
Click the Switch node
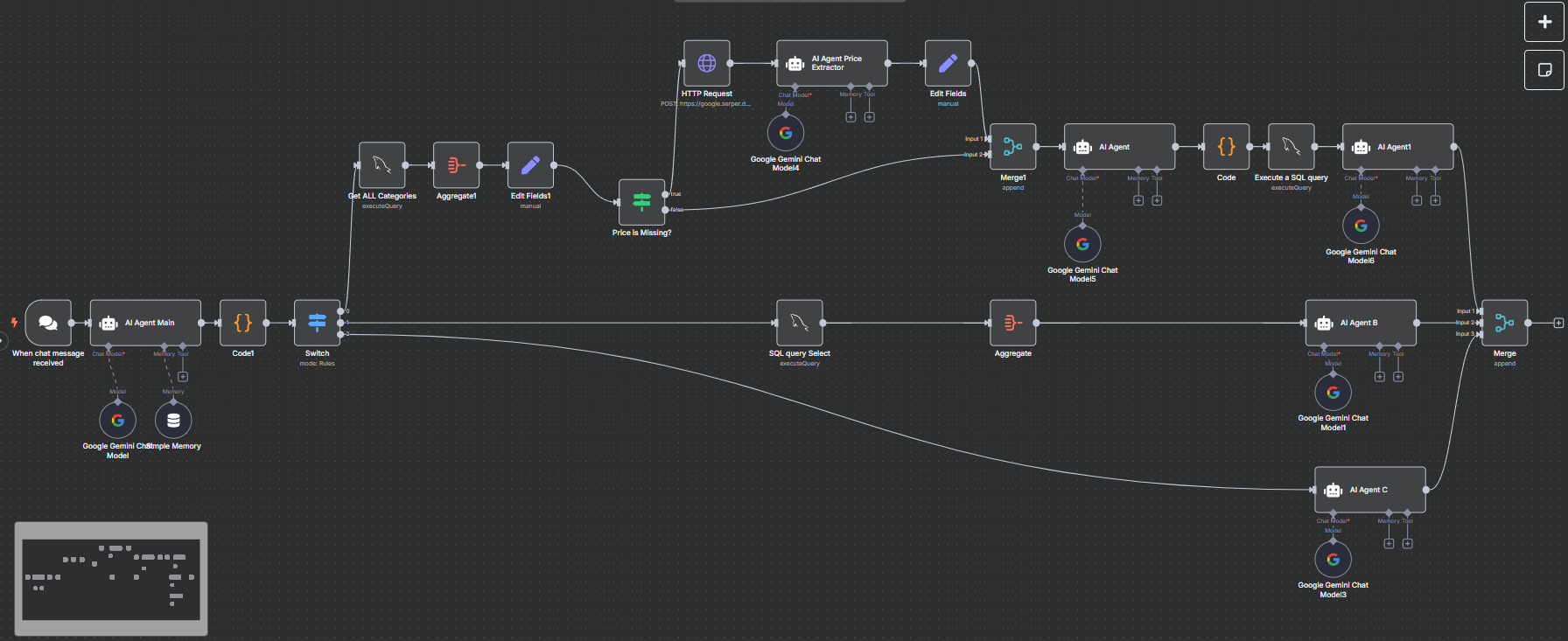[317, 323]
